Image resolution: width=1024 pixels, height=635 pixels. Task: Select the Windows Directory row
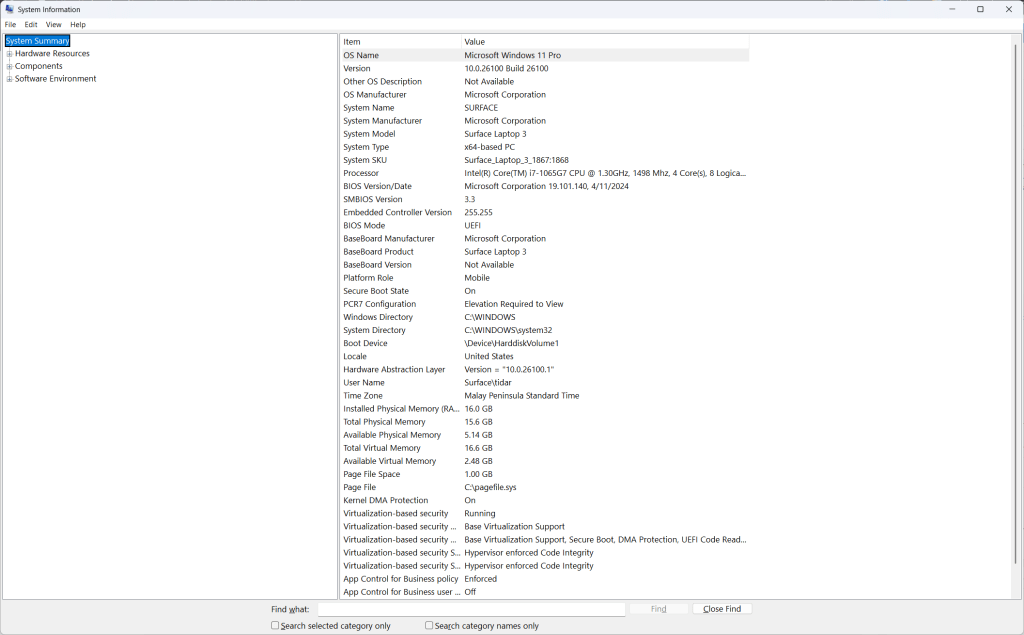(545, 317)
